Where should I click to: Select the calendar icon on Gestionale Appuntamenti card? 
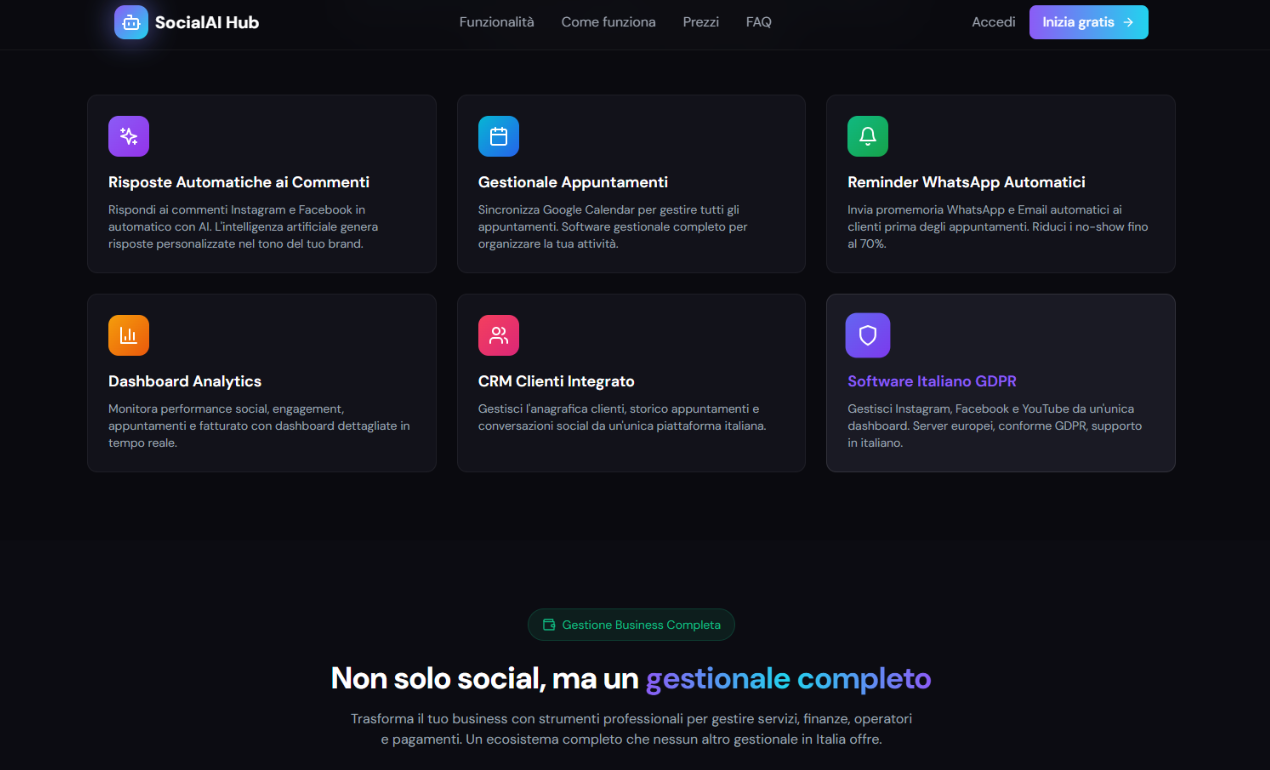[498, 136]
